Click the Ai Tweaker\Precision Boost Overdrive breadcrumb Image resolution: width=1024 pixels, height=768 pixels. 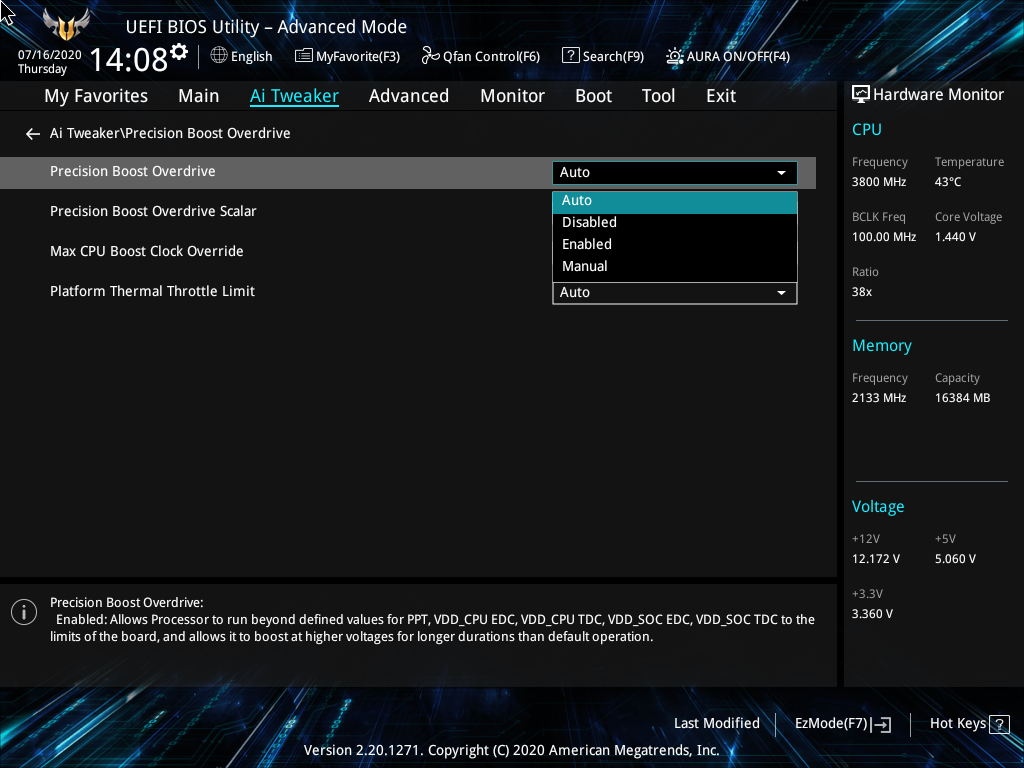pos(170,133)
